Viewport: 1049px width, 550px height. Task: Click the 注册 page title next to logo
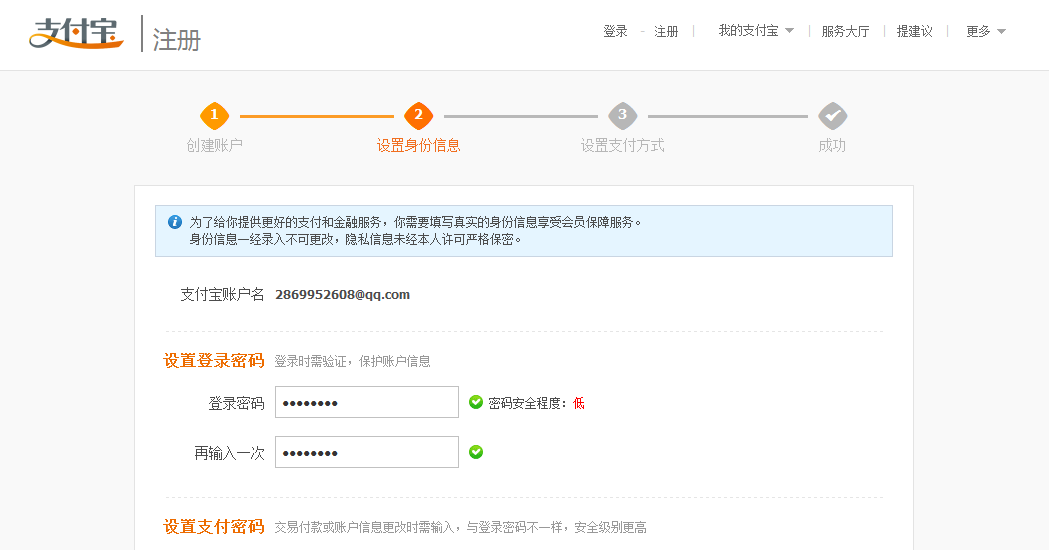coord(177,39)
